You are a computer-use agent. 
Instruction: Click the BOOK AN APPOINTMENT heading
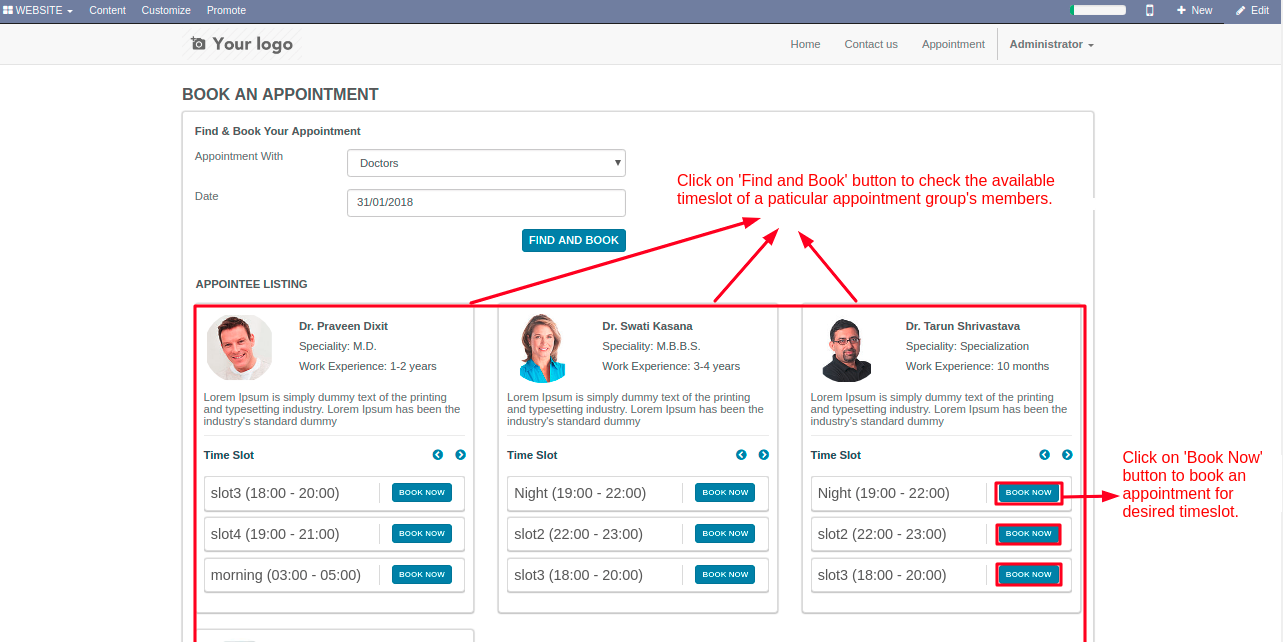tap(280, 94)
